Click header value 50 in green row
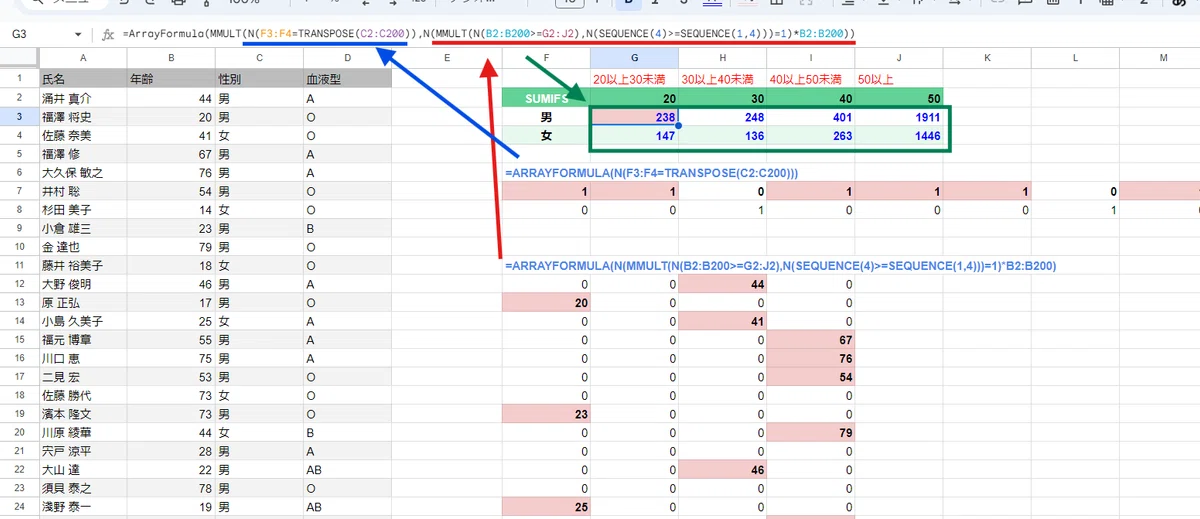 [x=899, y=98]
